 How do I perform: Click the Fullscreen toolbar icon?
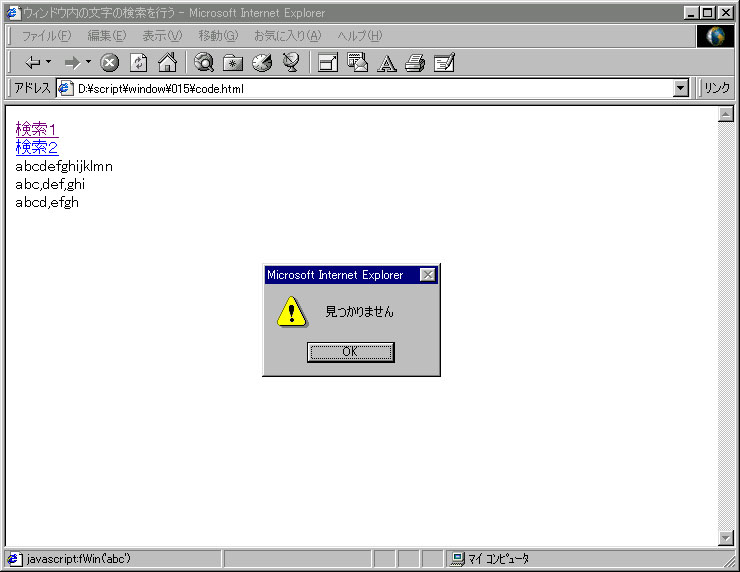click(328, 62)
